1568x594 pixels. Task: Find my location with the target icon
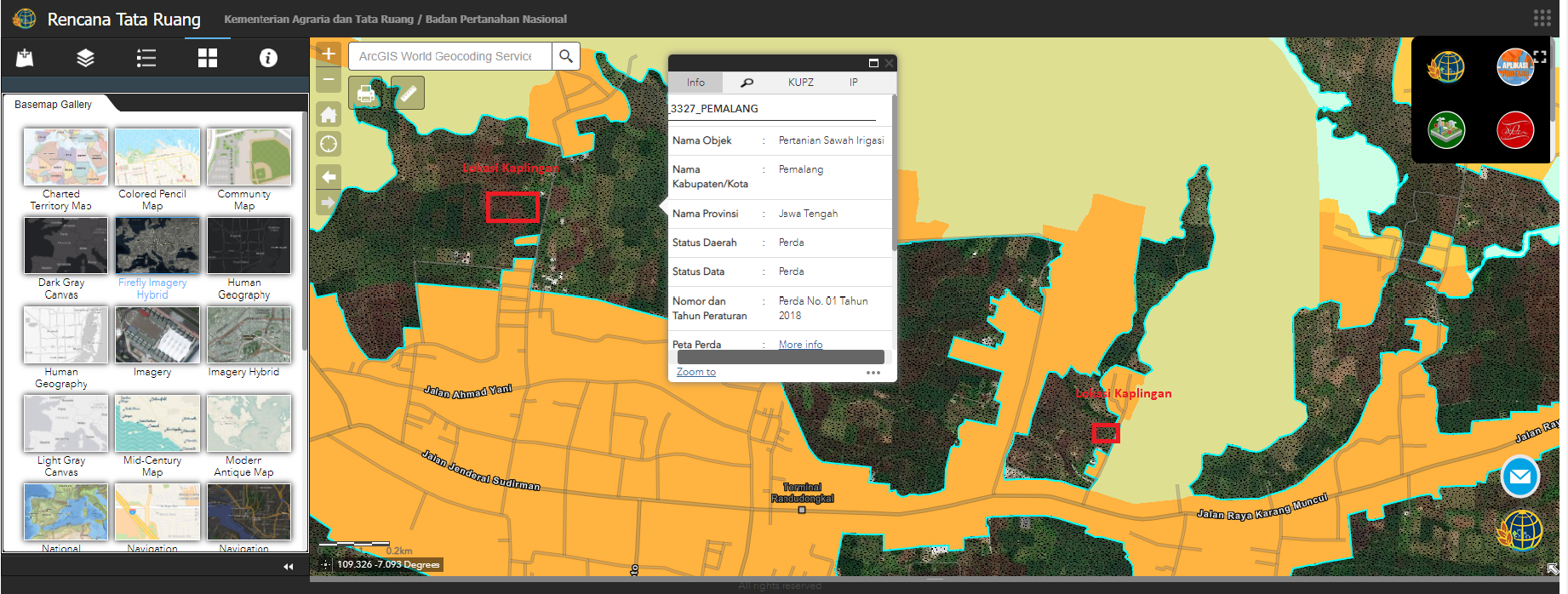329,144
